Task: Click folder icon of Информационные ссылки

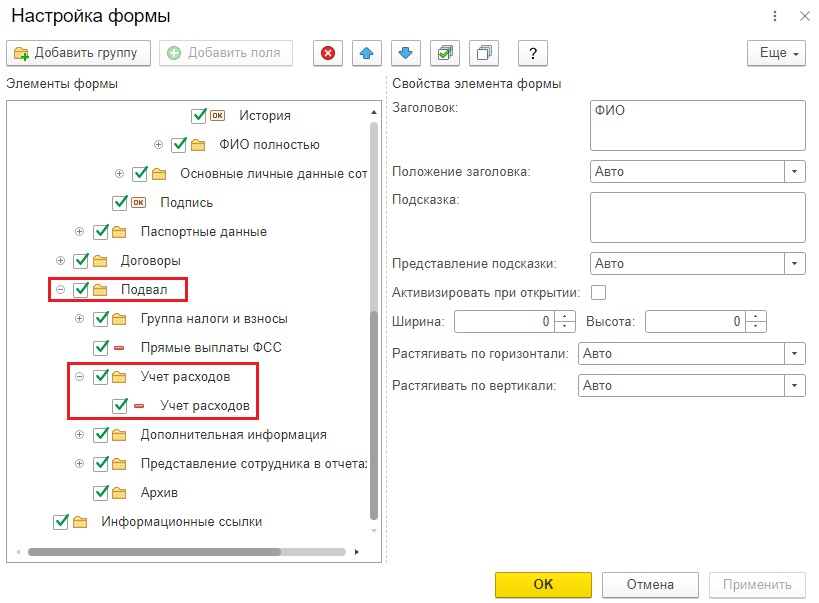Action: (x=80, y=521)
